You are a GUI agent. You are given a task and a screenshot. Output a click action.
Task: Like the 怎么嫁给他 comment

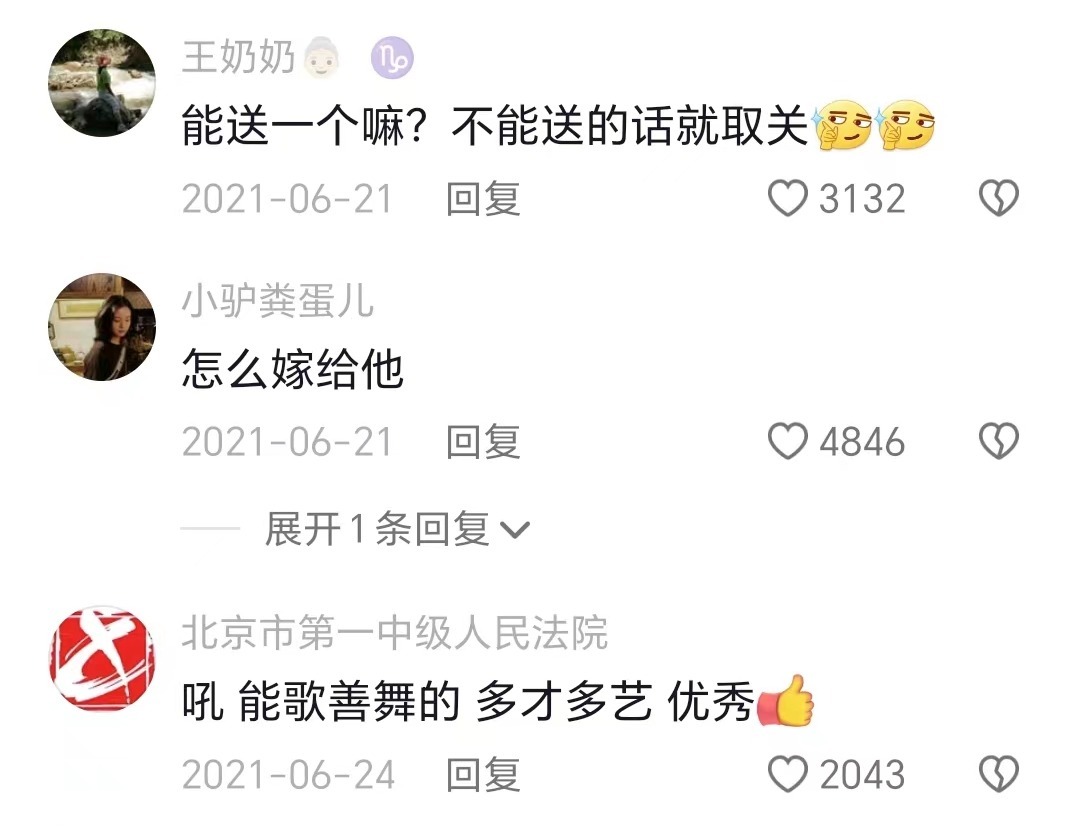tap(787, 441)
